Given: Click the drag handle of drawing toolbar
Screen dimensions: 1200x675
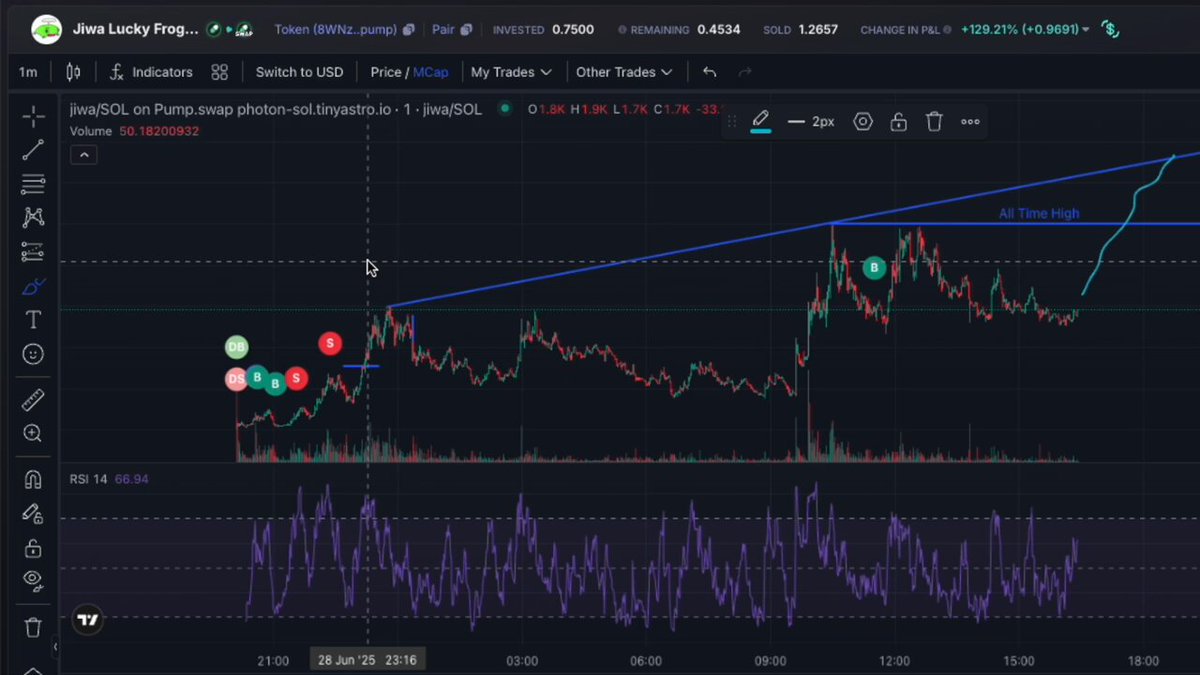Looking at the screenshot, I should [x=731, y=122].
